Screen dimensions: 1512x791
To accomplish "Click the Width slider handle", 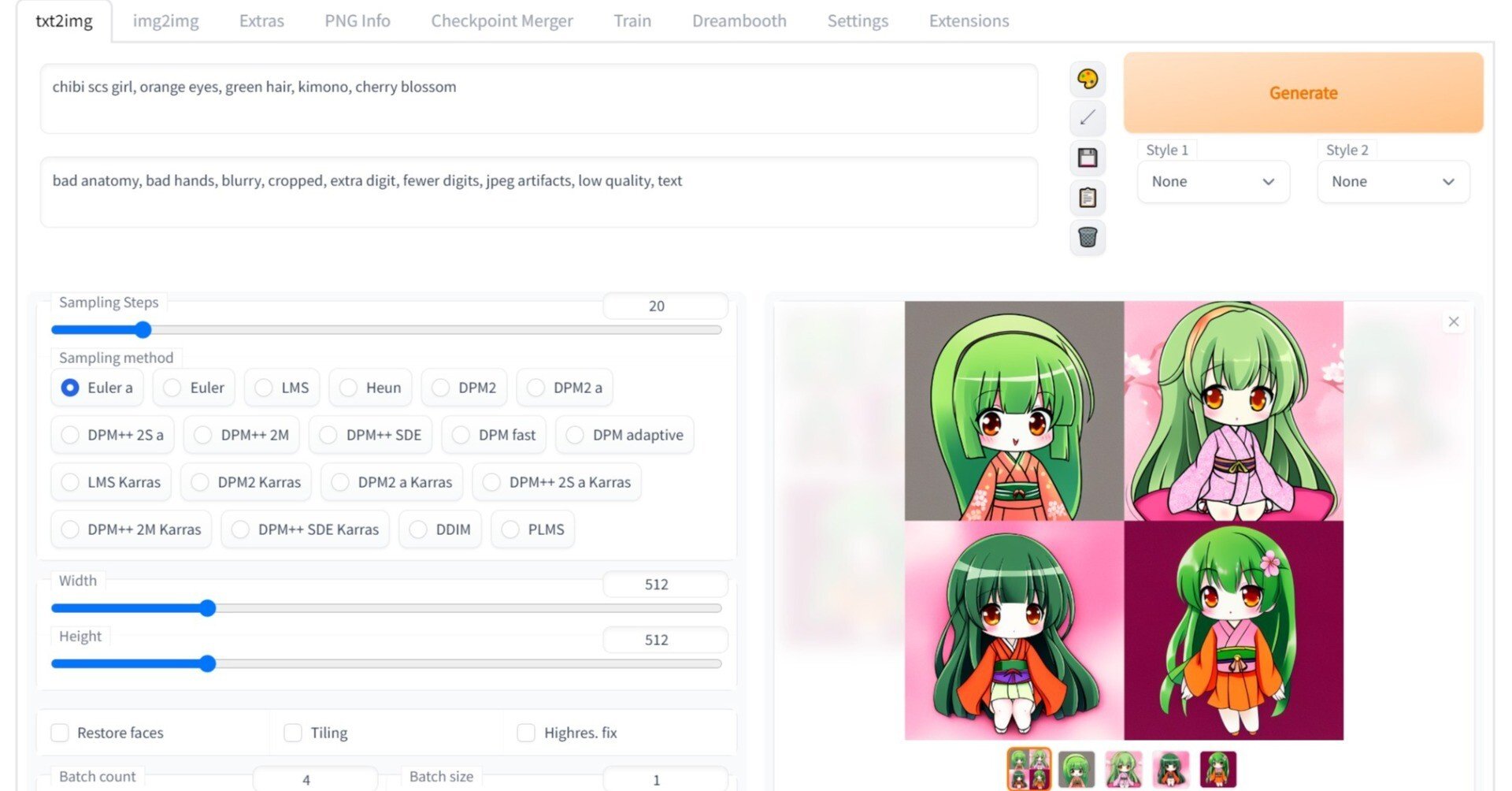I will 207,608.
